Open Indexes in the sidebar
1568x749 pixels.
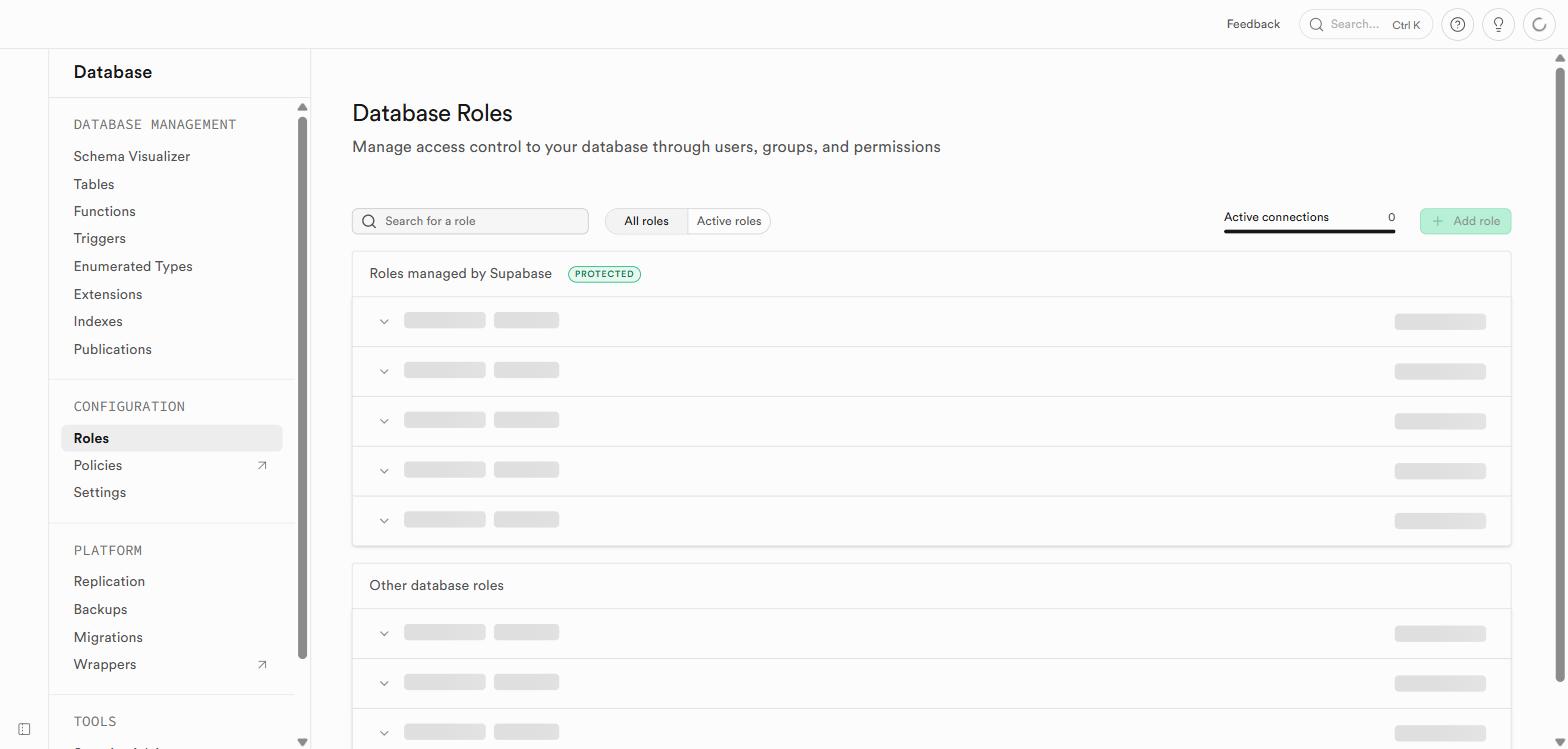point(98,321)
